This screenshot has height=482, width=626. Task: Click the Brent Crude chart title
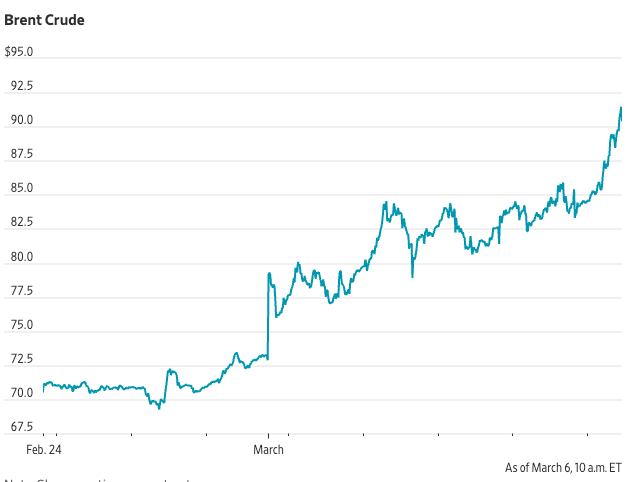click(44, 20)
